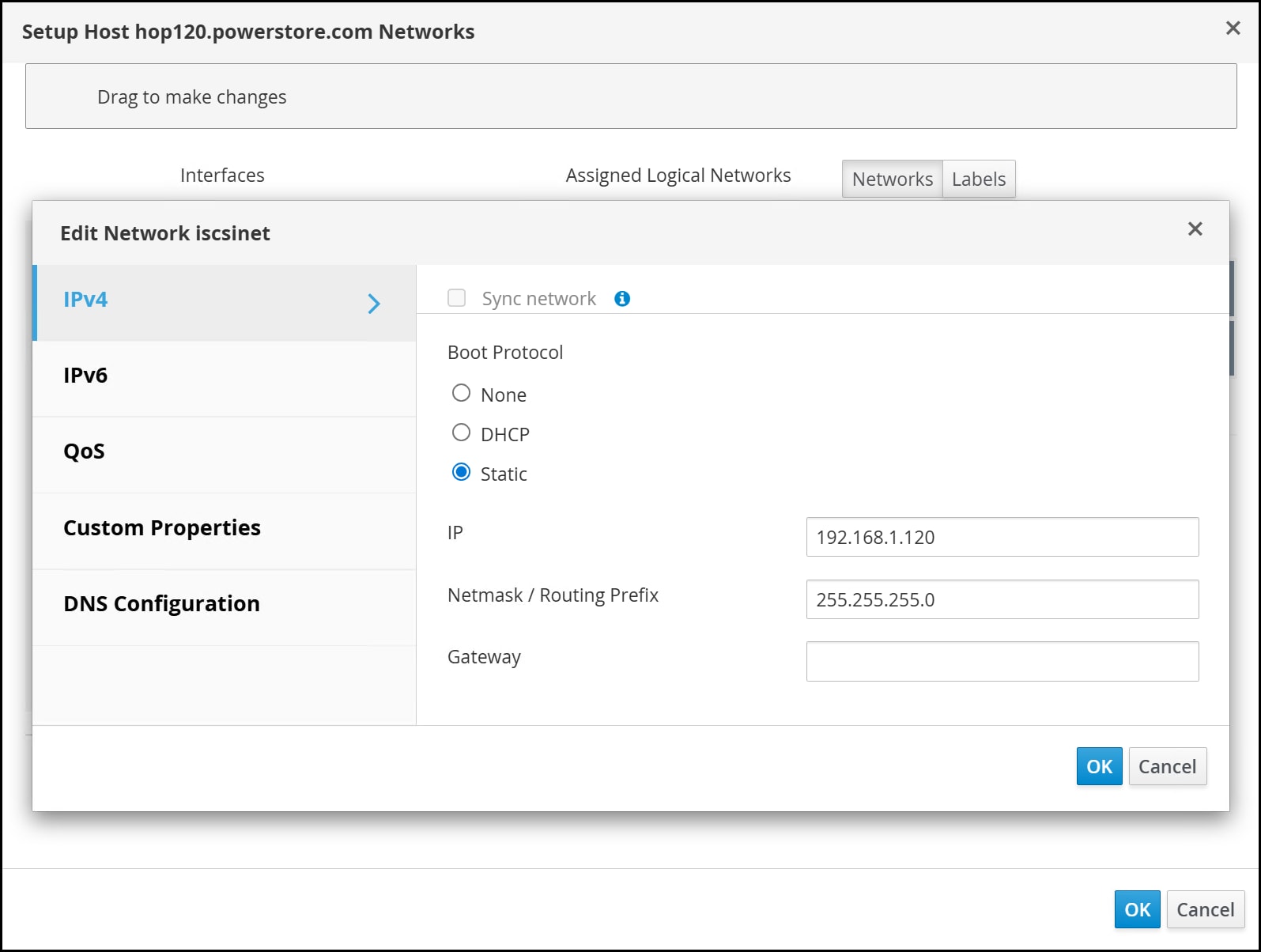The image size is (1261, 952).
Task: Select the Static boot protocol
Action: 461,472
